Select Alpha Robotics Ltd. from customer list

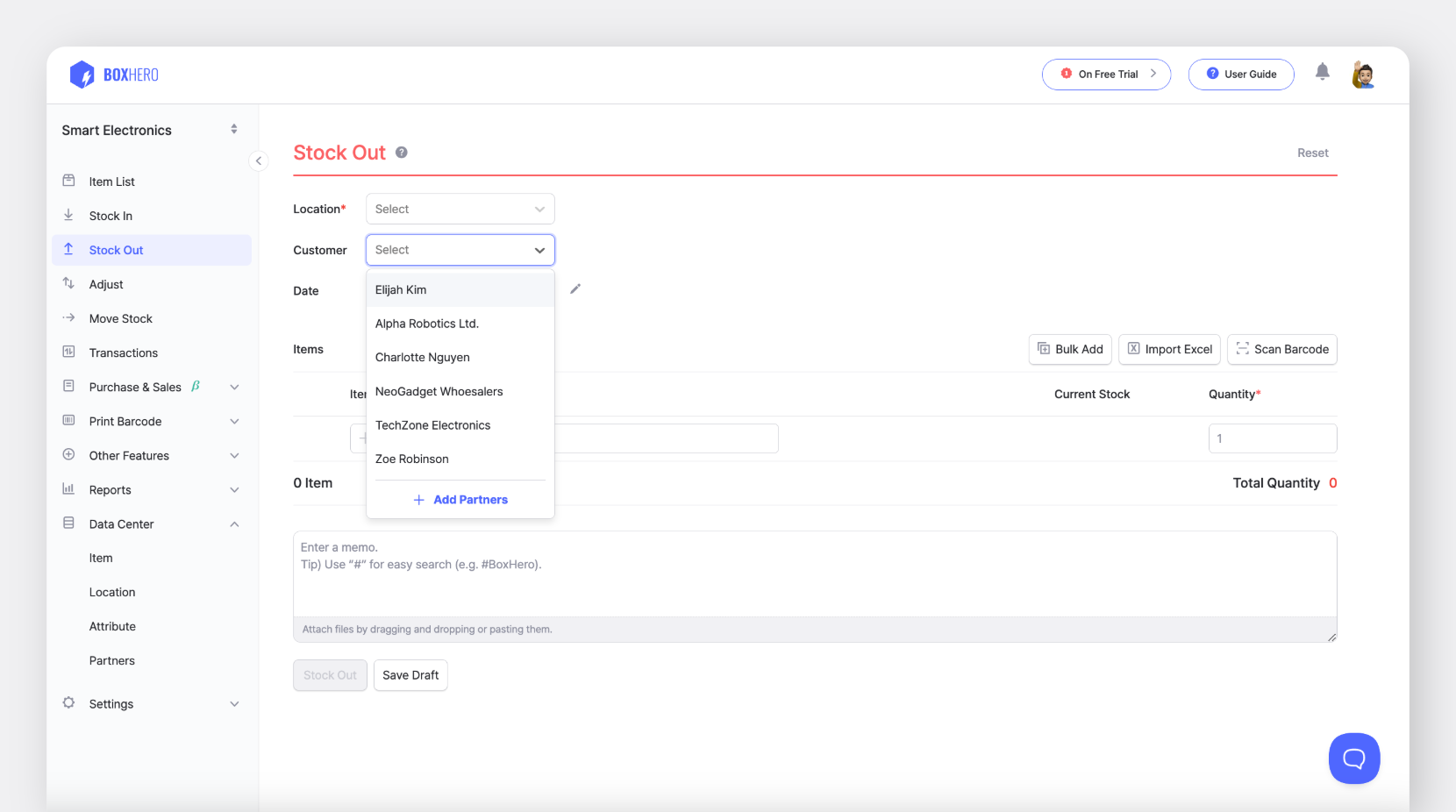[x=427, y=323]
